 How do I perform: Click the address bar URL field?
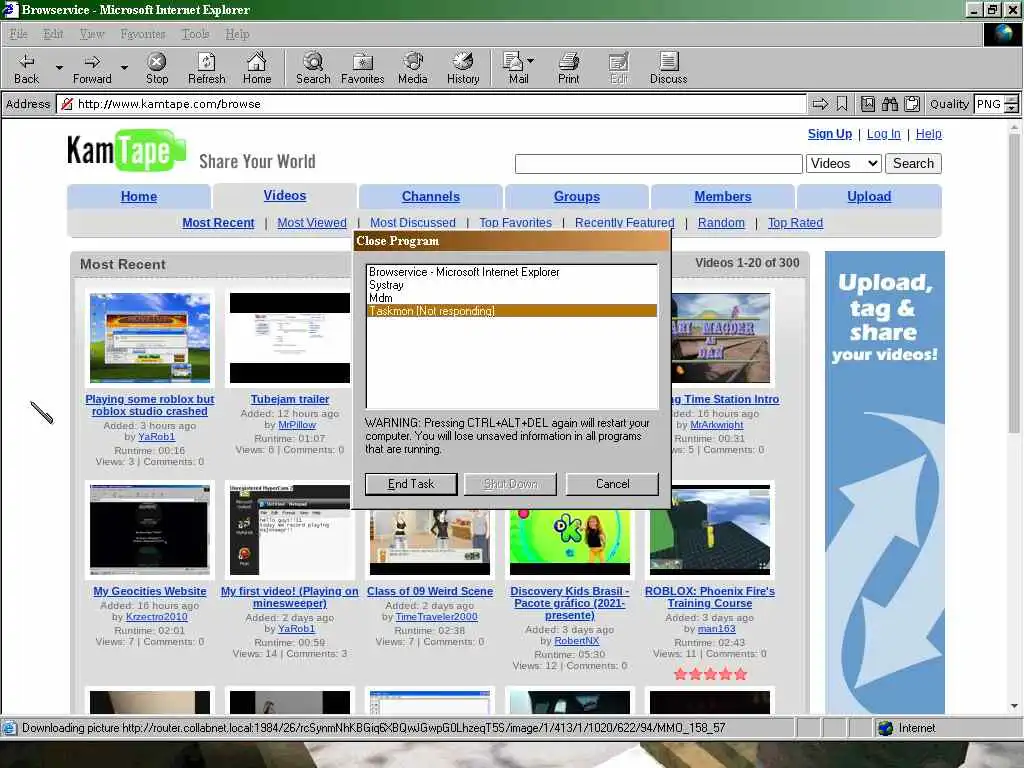pyautogui.click(x=431, y=104)
